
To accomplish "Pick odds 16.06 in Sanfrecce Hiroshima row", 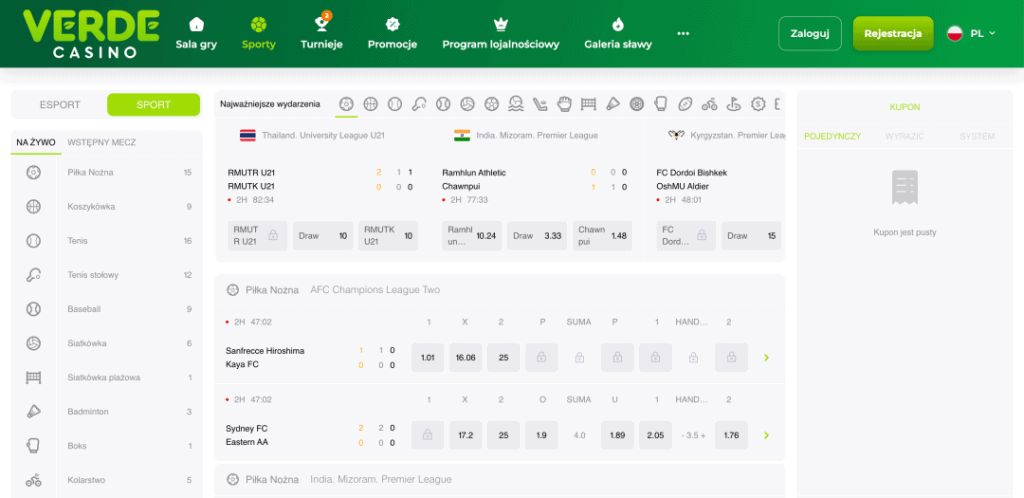I will pos(466,358).
